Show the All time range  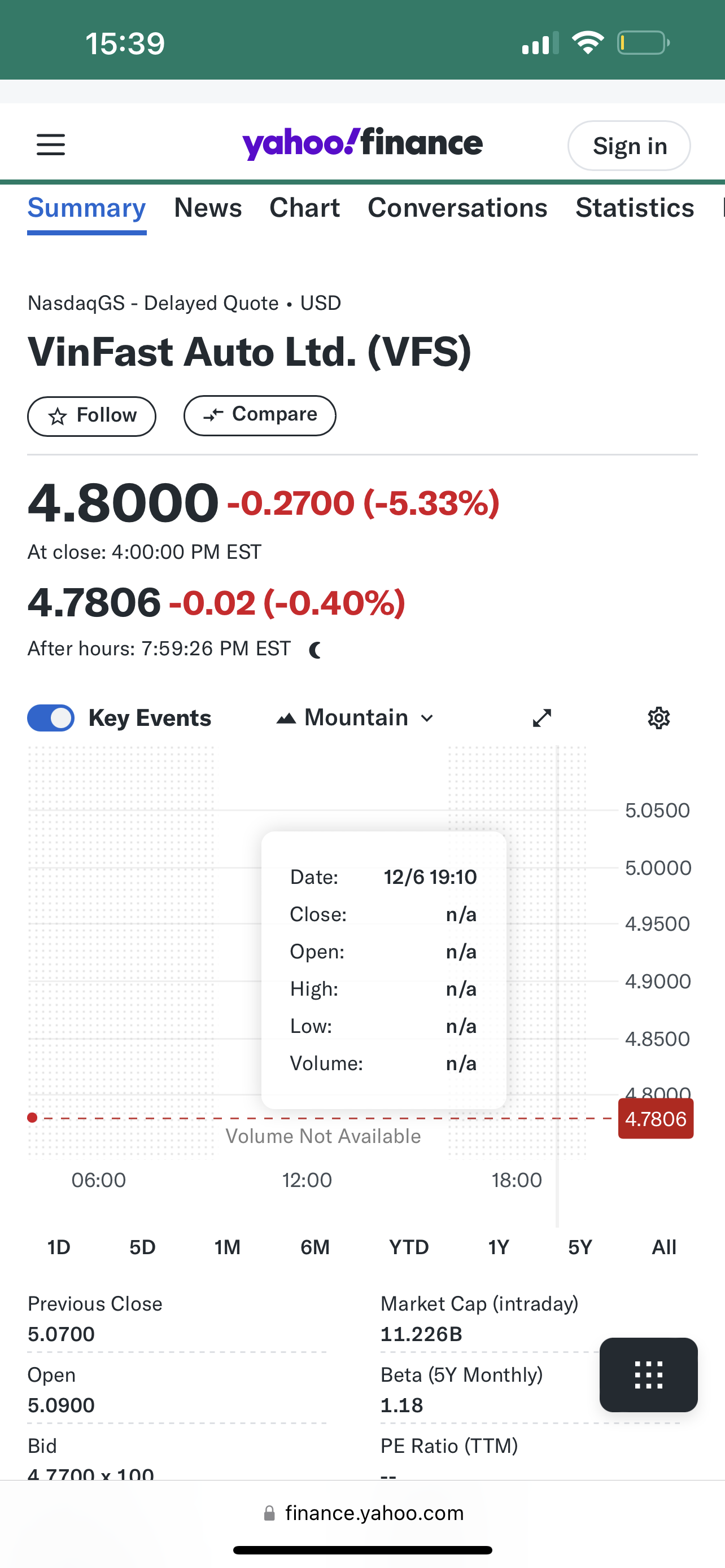[663, 1247]
